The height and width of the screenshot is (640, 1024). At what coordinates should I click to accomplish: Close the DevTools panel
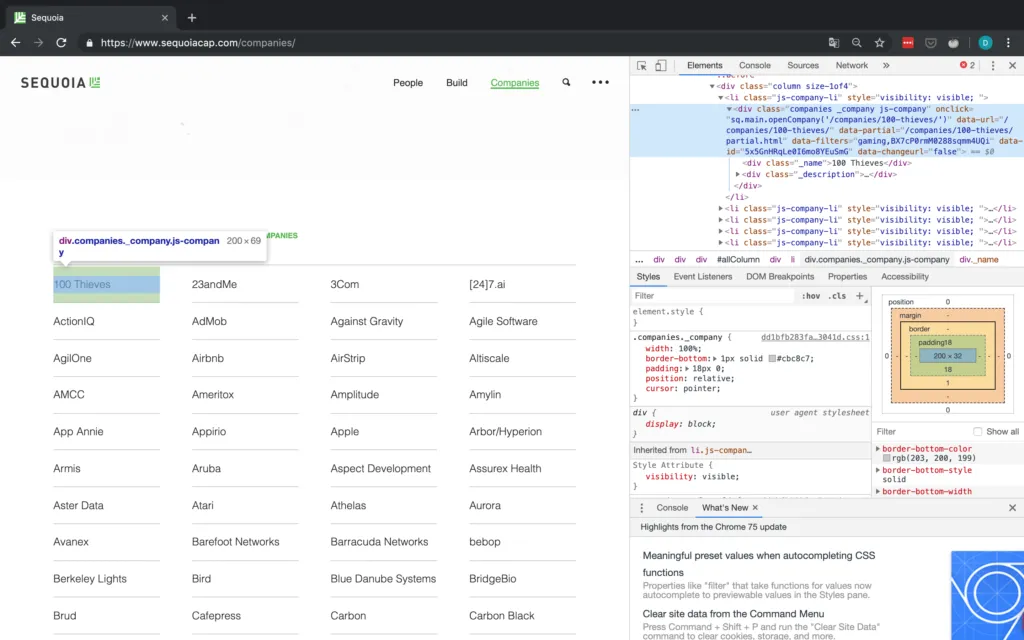click(1012, 65)
